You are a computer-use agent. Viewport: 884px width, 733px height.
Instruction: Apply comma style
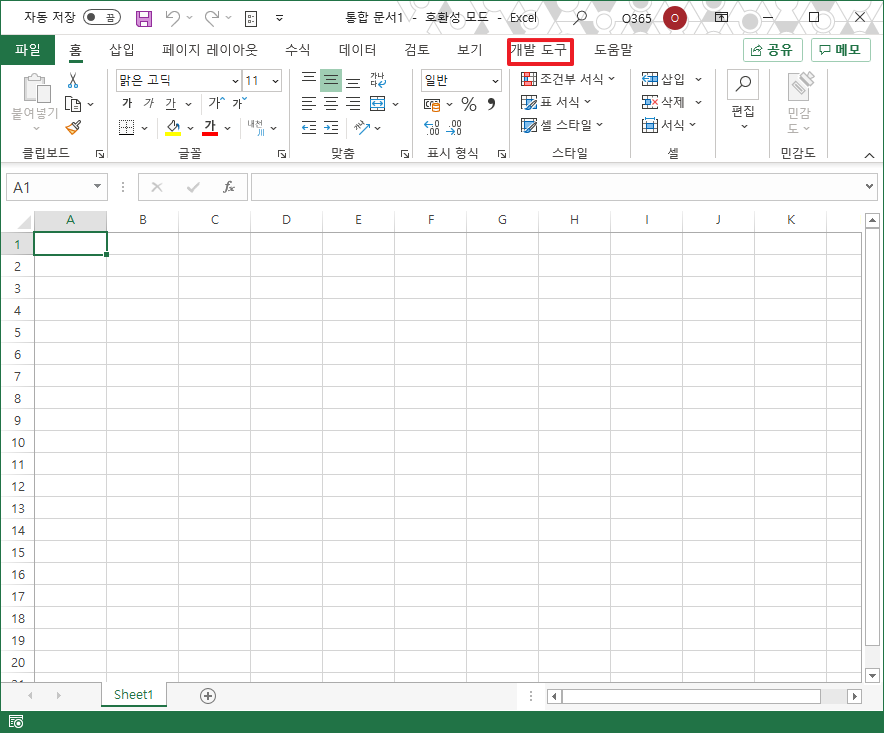click(x=492, y=104)
